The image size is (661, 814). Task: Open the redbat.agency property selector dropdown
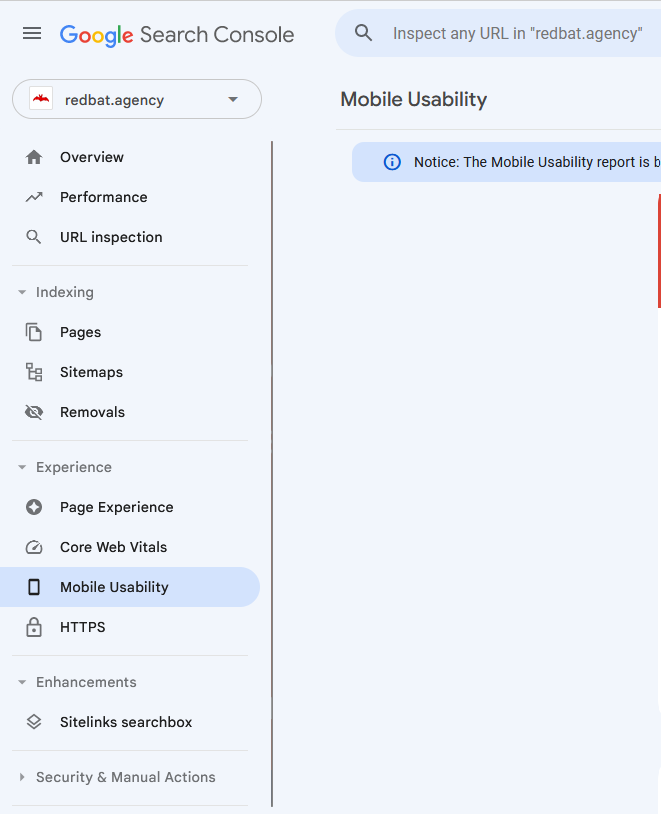click(x=137, y=99)
